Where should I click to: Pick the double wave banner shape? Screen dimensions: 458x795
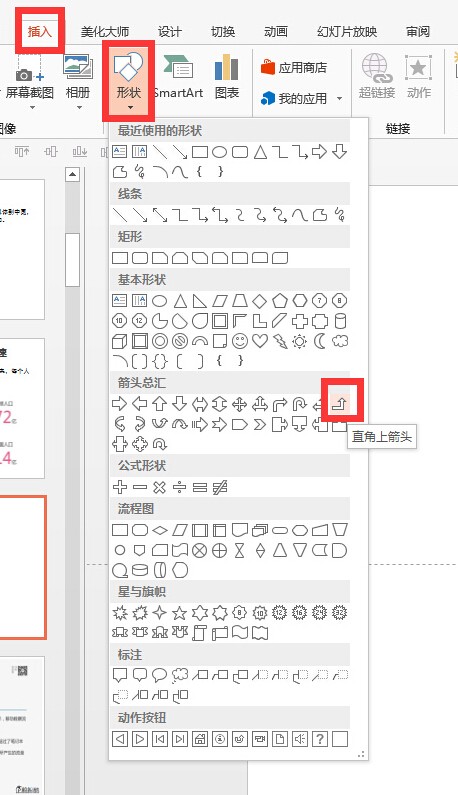pyautogui.click(x=260, y=633)
